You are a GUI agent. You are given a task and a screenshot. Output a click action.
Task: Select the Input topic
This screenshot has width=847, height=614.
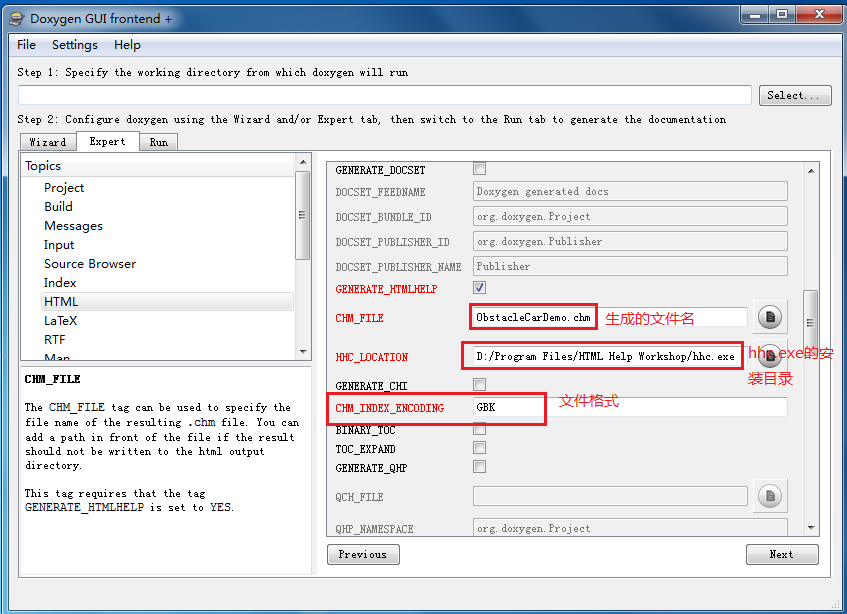(59, 245)
